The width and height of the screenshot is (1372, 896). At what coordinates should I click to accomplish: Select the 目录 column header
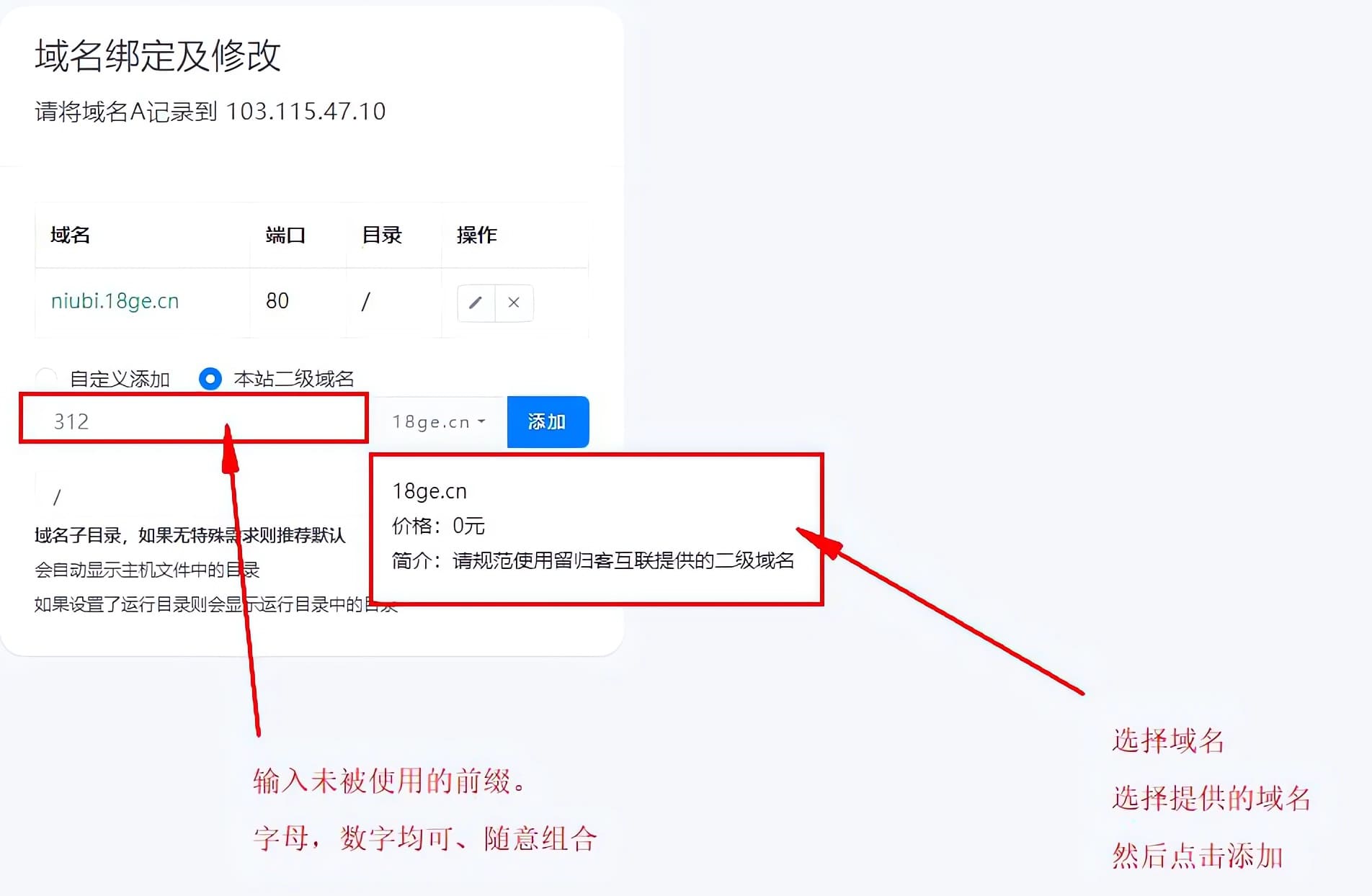(x=381, y=235)
